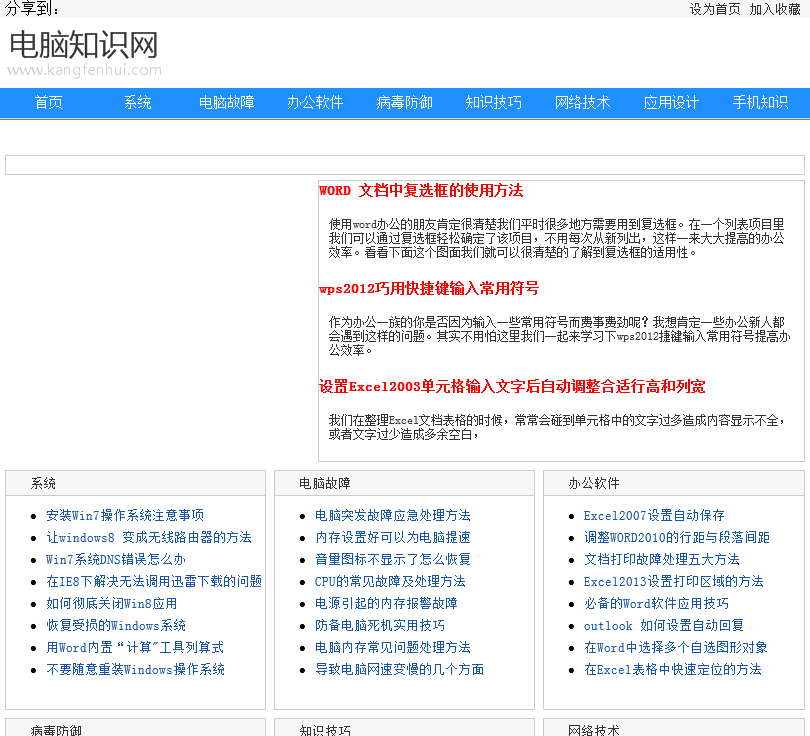The height and width of the screenshot is (736, 810).
Task: Click the 办公软件 section header
Action: [594, 483]
